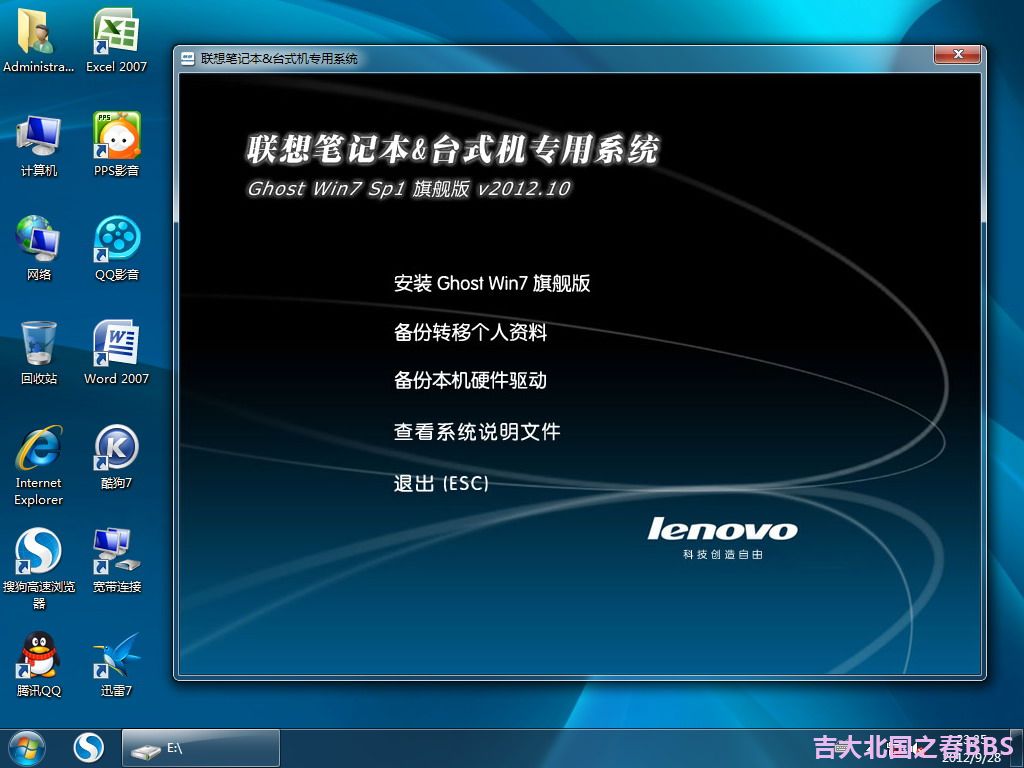This screenshot has height=768, width=1024.
Task: Click the Ghost Win7 Sp1 旗舰版 v2012.10 subtitle
Action: tap(409, 189)
